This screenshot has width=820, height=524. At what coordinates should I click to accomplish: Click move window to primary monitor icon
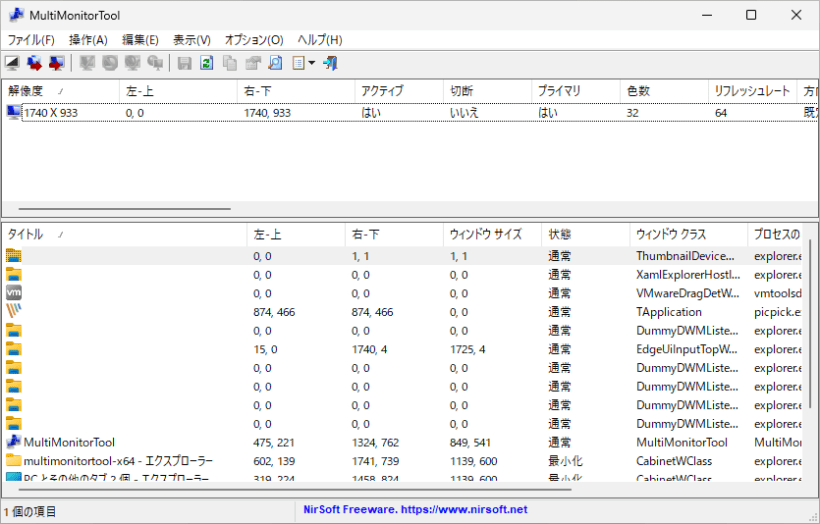pyautogui.click(x=56, y=63)
